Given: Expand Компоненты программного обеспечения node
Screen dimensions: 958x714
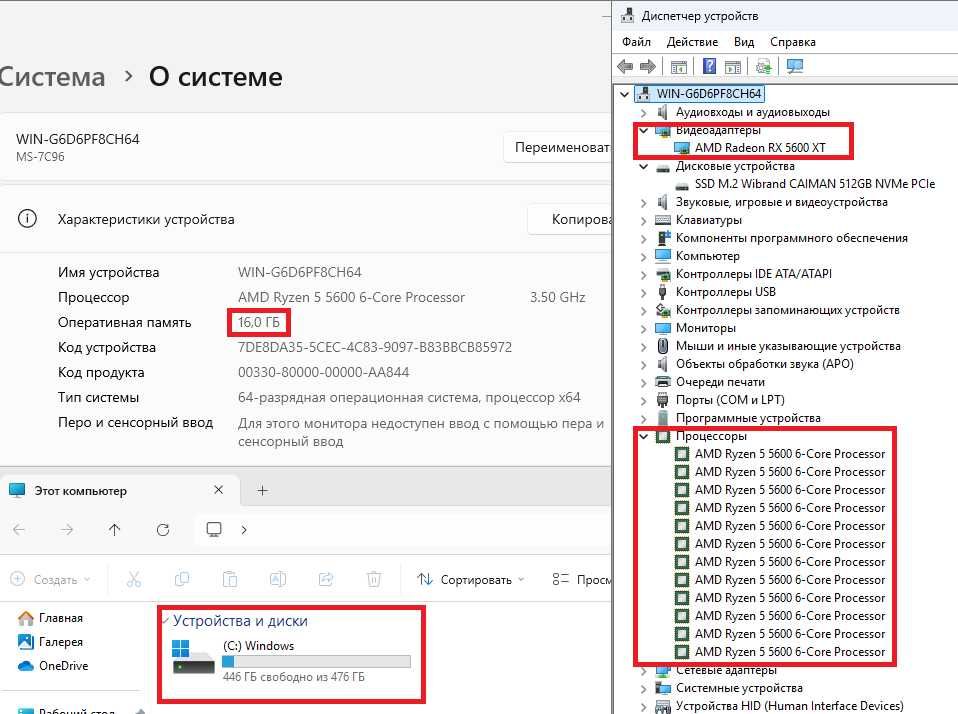Looking at the screenshot, I should [x=643, y=239].
